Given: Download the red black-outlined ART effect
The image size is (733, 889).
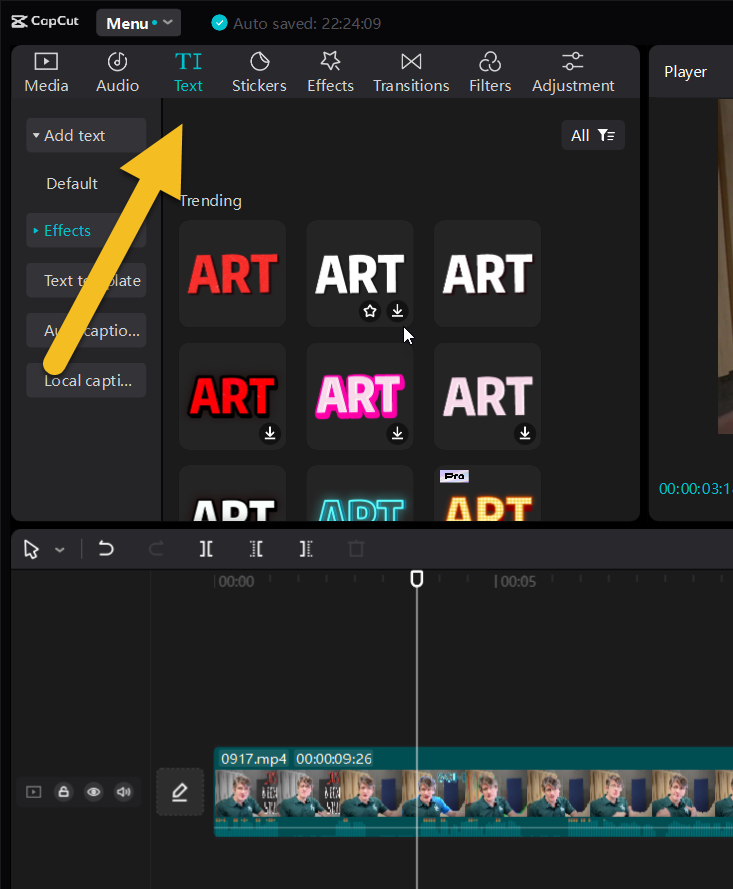Looking at the screenshot, I should coord(270,433).
